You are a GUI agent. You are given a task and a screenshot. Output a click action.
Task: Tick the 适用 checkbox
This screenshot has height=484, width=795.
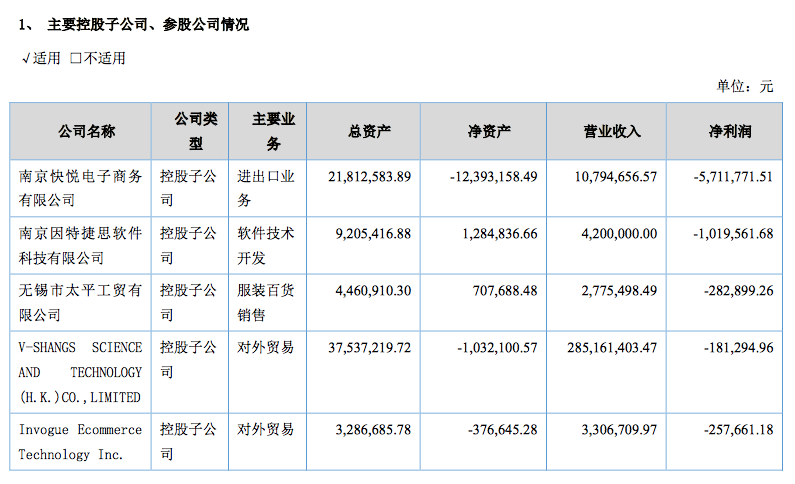pyautogui.click(x=26, y=59)
